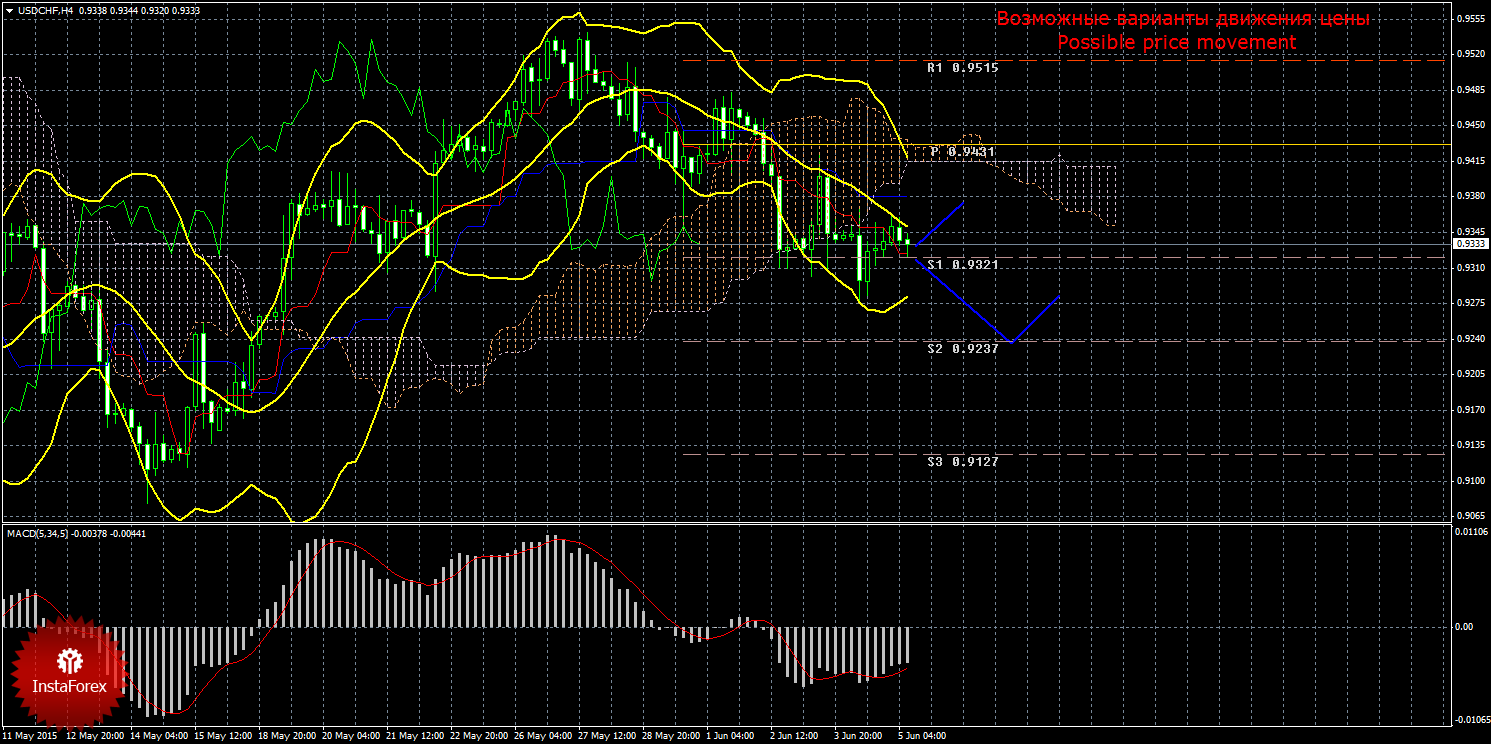Screen dimensions: 1491x744
Task: Click the 0.9415 price scale value
Action: [x=1469, y=160]
